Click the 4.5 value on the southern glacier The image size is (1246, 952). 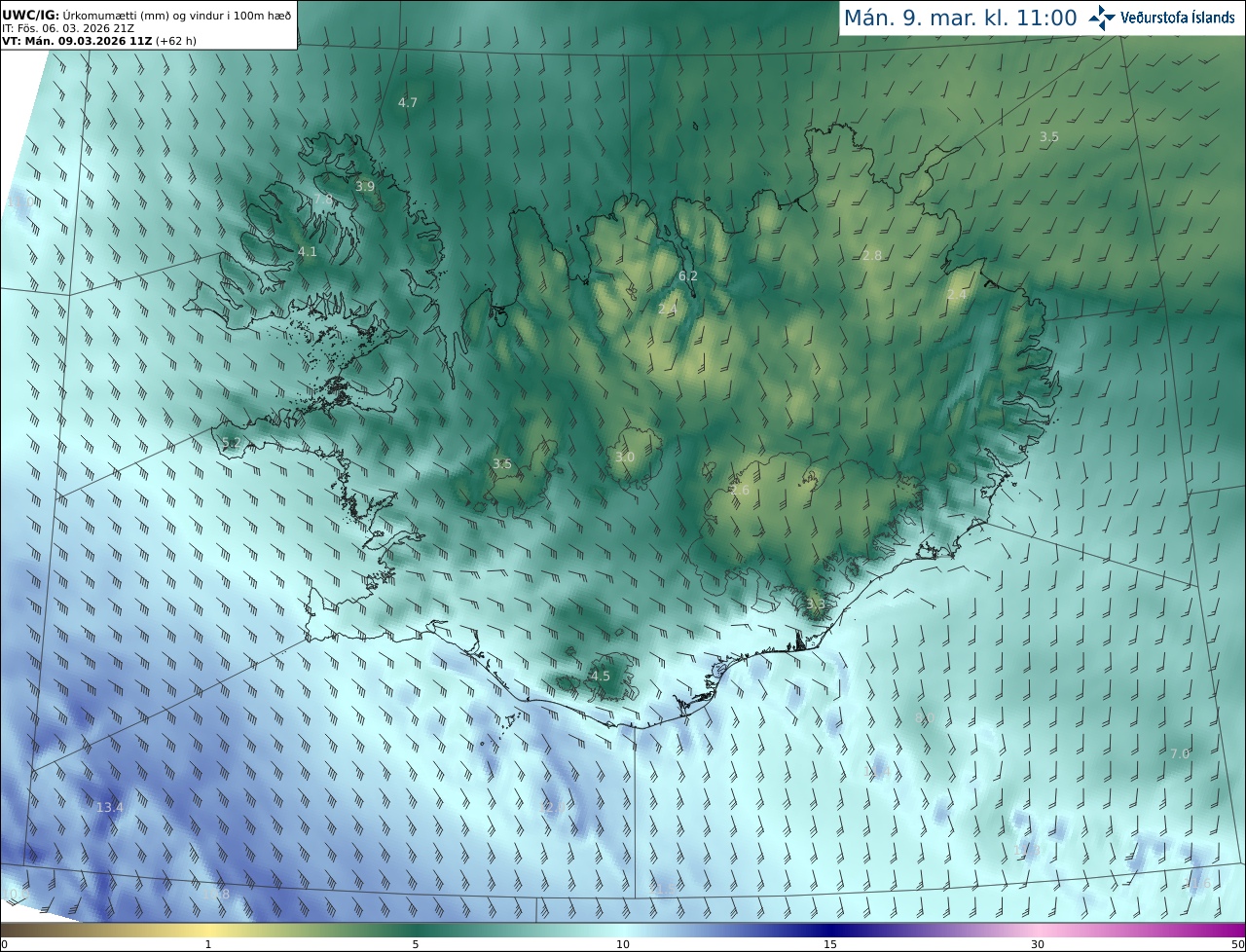[601, 676]
